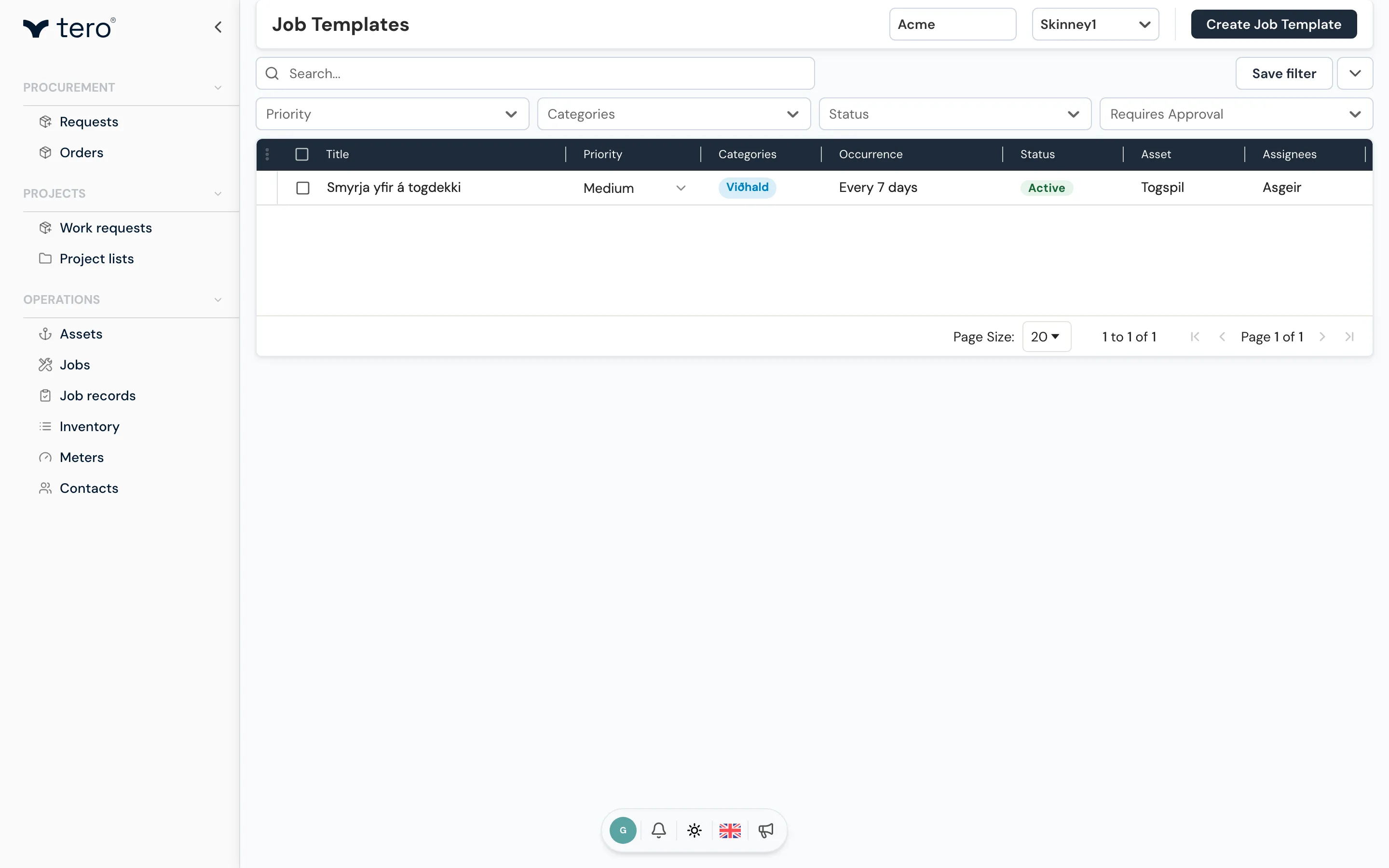This screenshot has width=1389, height=868.
Task: Open Requests in sidebar
Action: coord(89,122)
